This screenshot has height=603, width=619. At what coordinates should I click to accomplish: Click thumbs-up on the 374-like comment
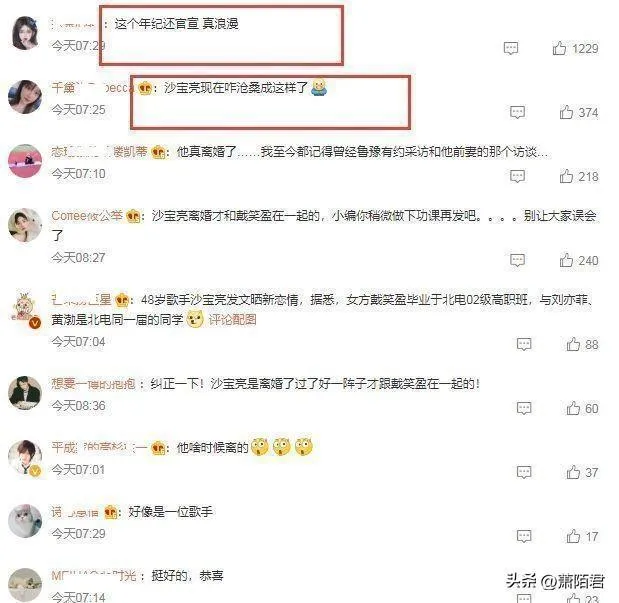pos(566,112)
